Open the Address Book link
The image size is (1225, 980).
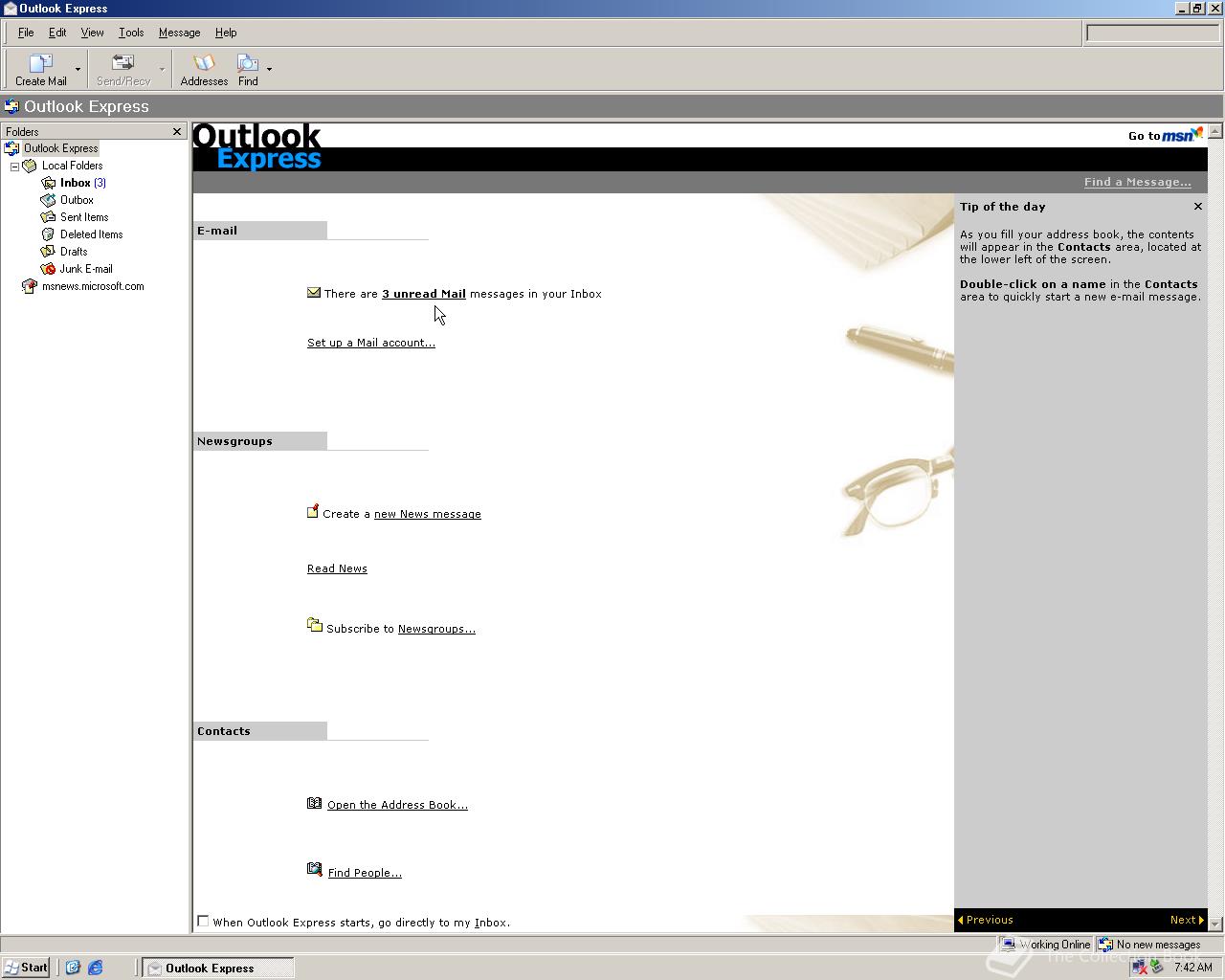pos(397,805)
